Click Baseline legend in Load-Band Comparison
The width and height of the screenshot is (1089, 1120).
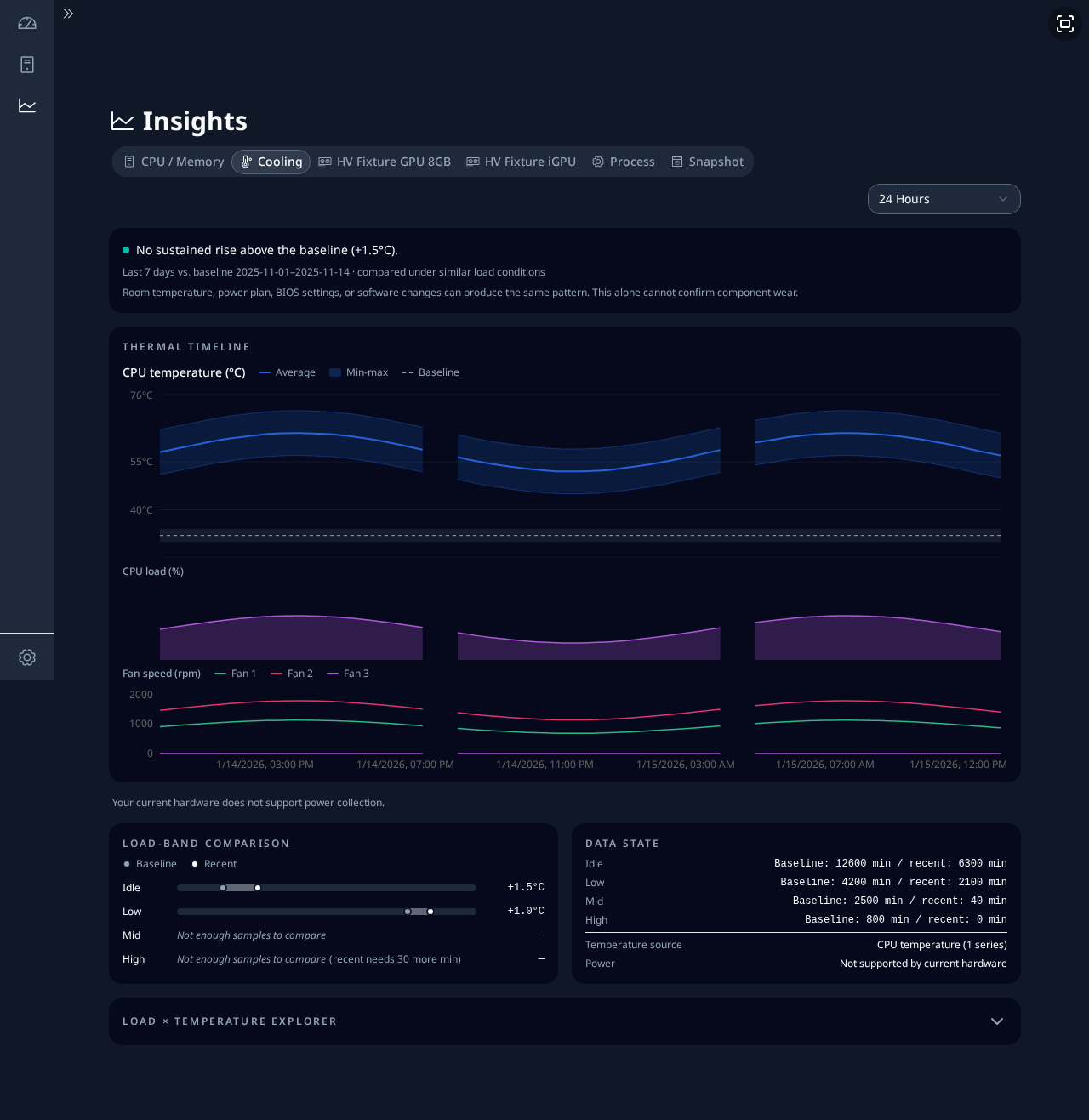point(151,864)
